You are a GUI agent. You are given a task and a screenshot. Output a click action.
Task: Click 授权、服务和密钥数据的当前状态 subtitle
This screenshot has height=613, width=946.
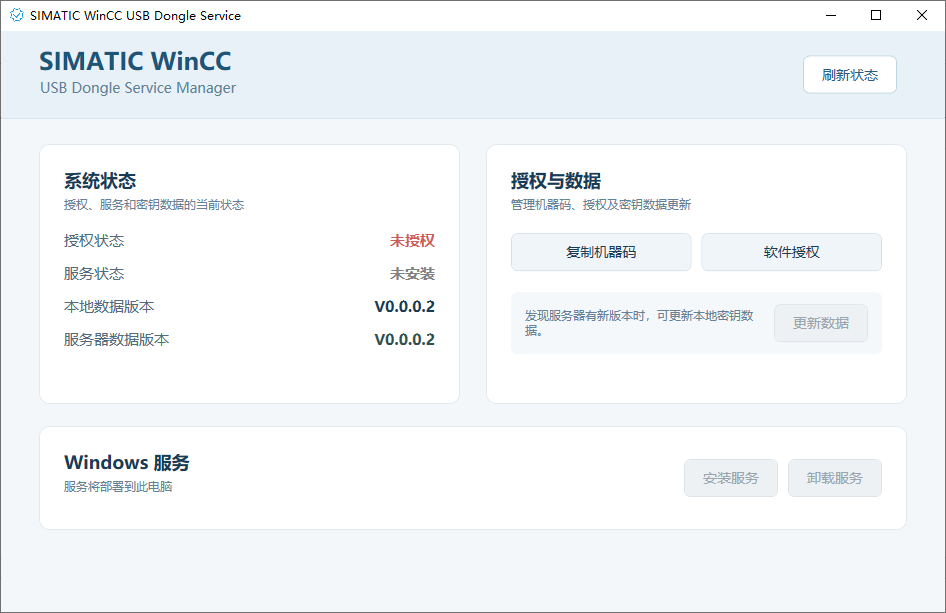coord(154,205)
